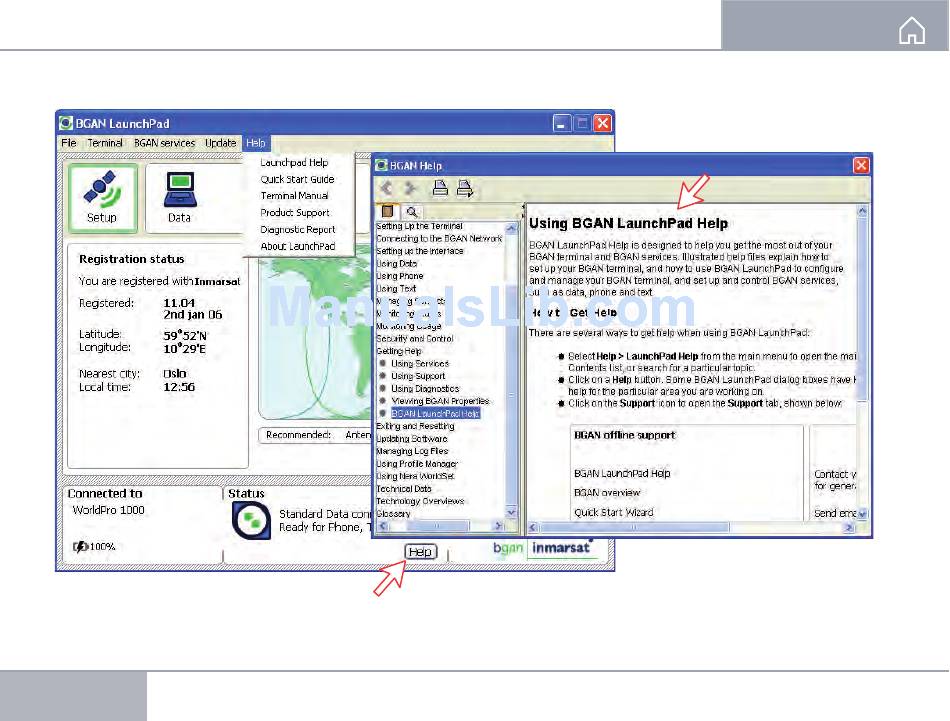Select Setting up the Interface topic
This screenshot has width=950, height=721.
[419, 251]
